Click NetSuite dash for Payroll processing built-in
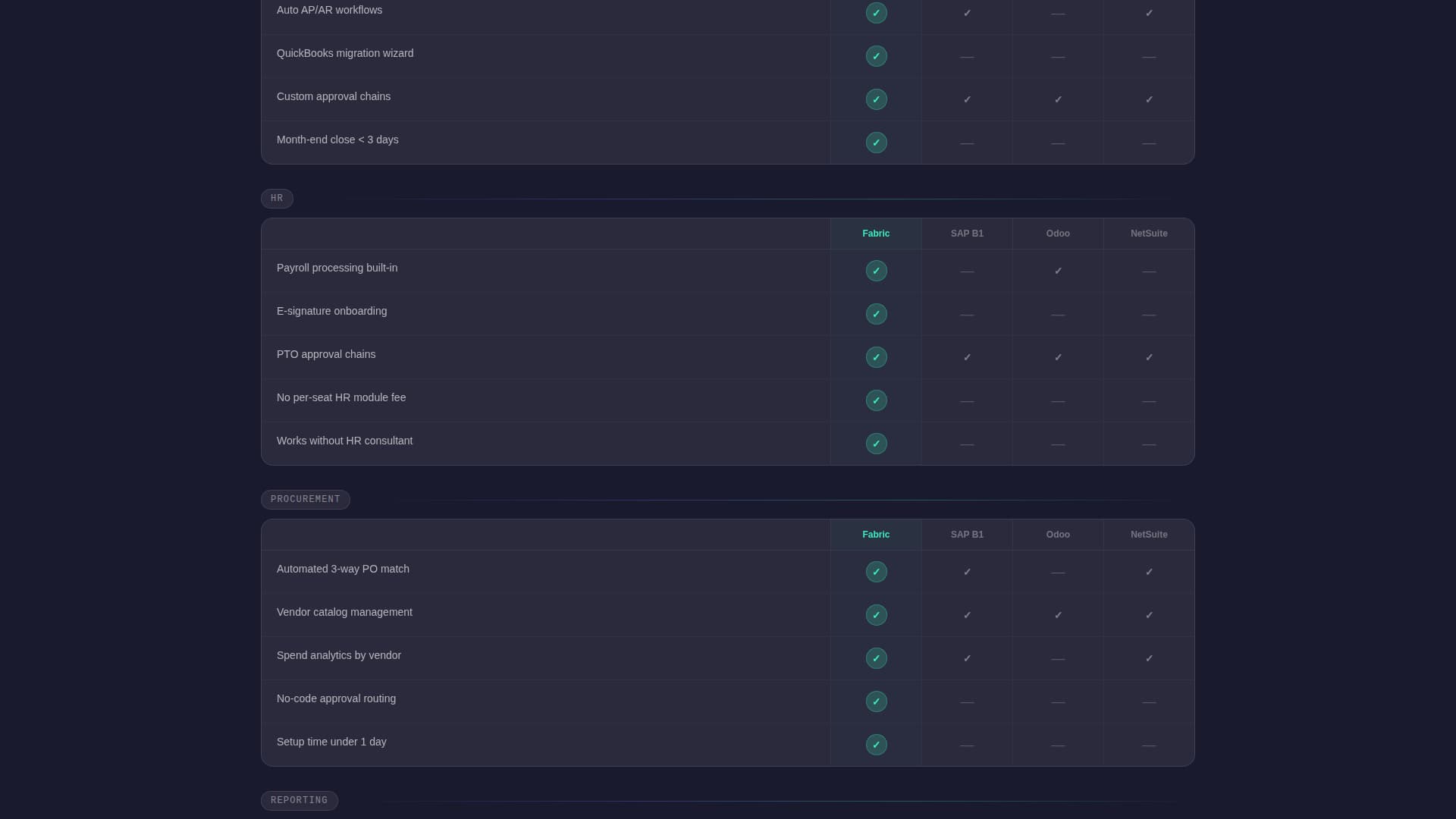The width and height of the screenshot is (1456, 819). pos(1149,271)
